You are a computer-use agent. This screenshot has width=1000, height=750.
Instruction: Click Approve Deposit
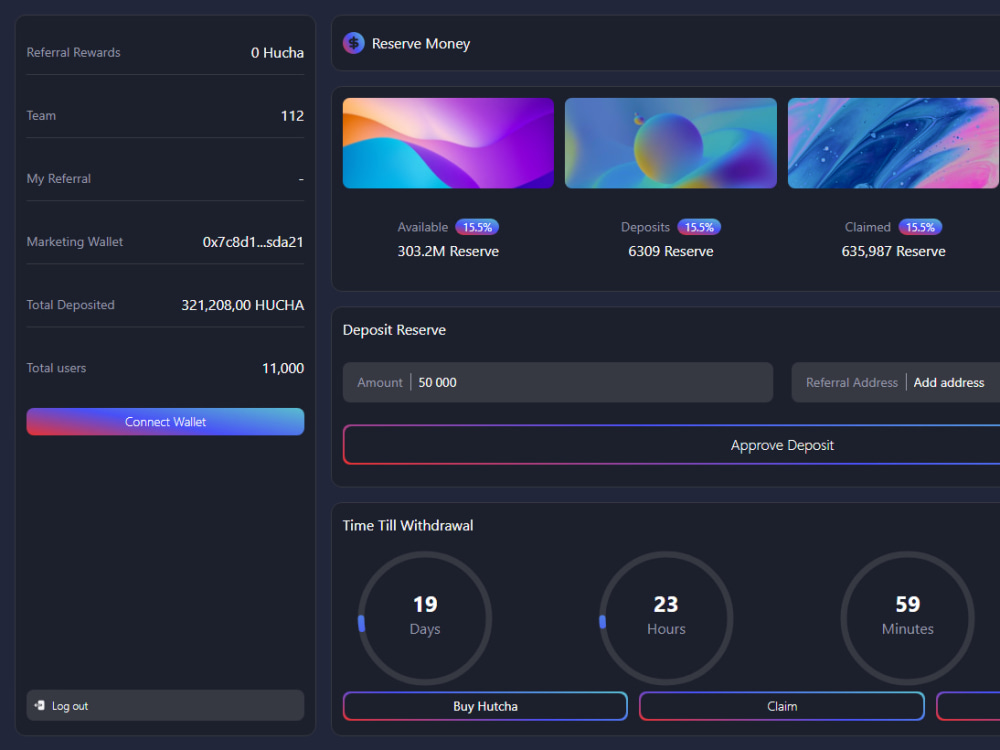pyautogui.click(x=782, y=445)
